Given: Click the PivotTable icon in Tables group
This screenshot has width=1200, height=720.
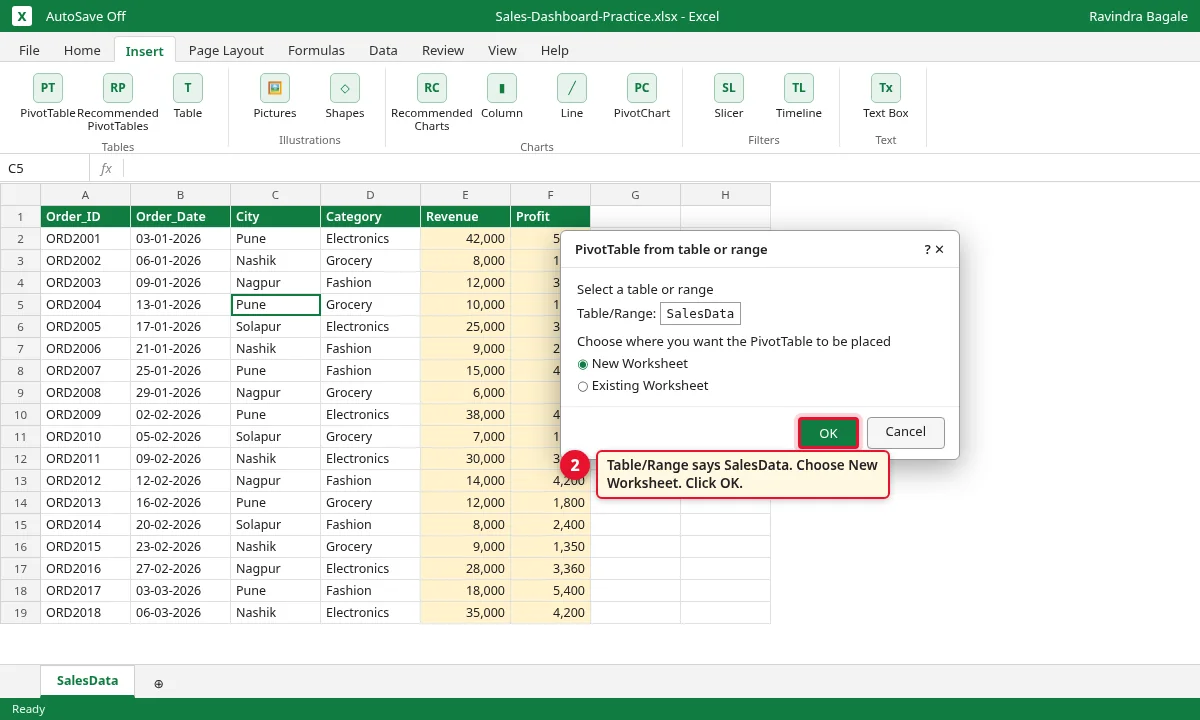Looking at the screenshot, I should [48, 88].
